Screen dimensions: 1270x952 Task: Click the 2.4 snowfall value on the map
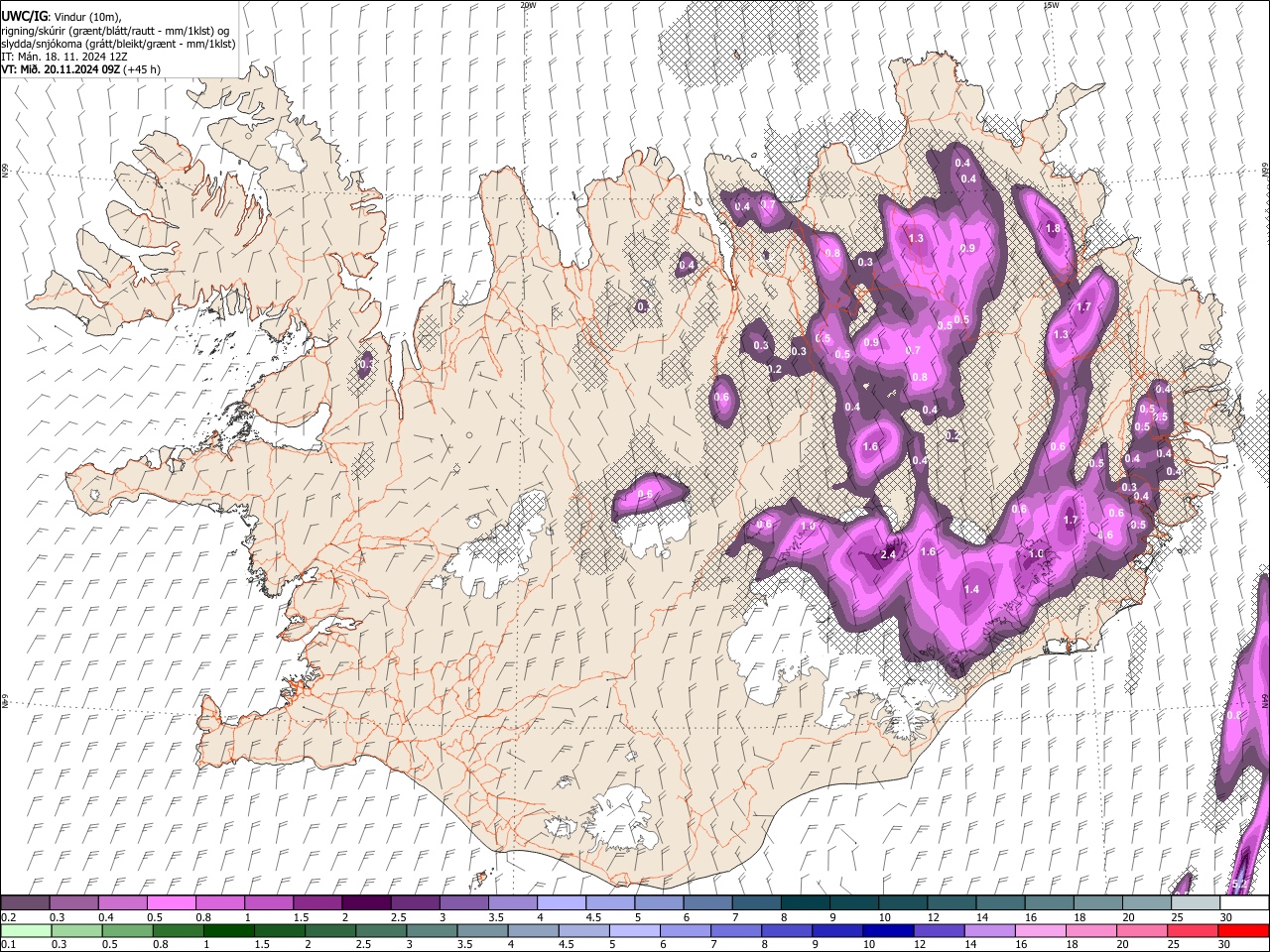click(888, 554)
